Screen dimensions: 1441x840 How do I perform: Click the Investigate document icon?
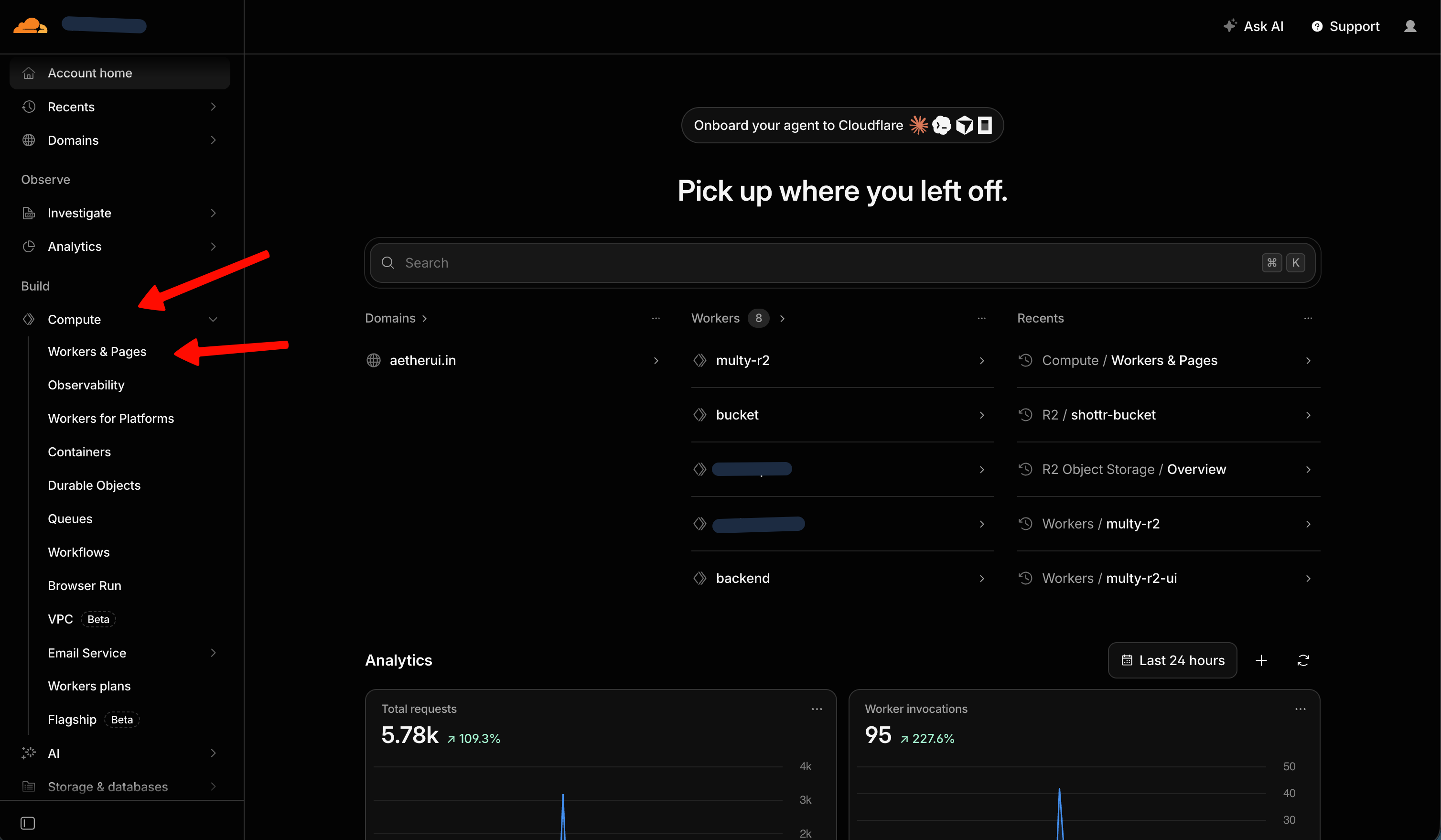29,213
